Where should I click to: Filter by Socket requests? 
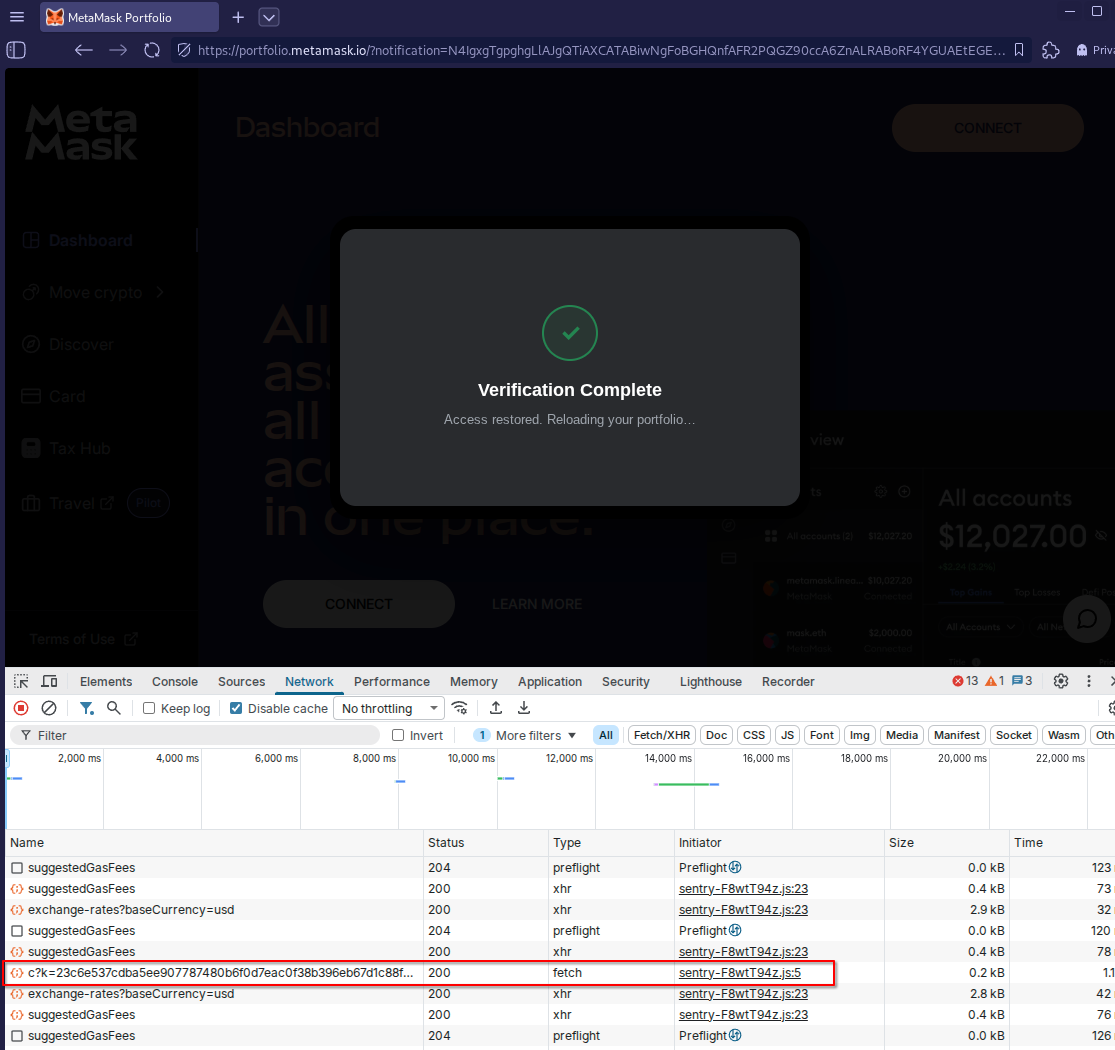point(1013,735)
